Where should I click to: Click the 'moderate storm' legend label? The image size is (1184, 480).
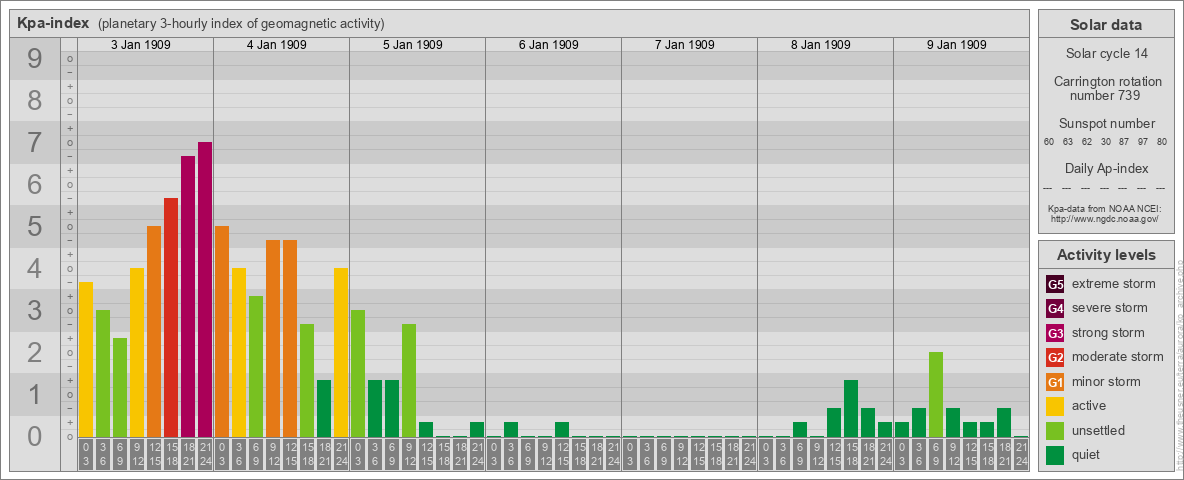(x=1118, y=356)
